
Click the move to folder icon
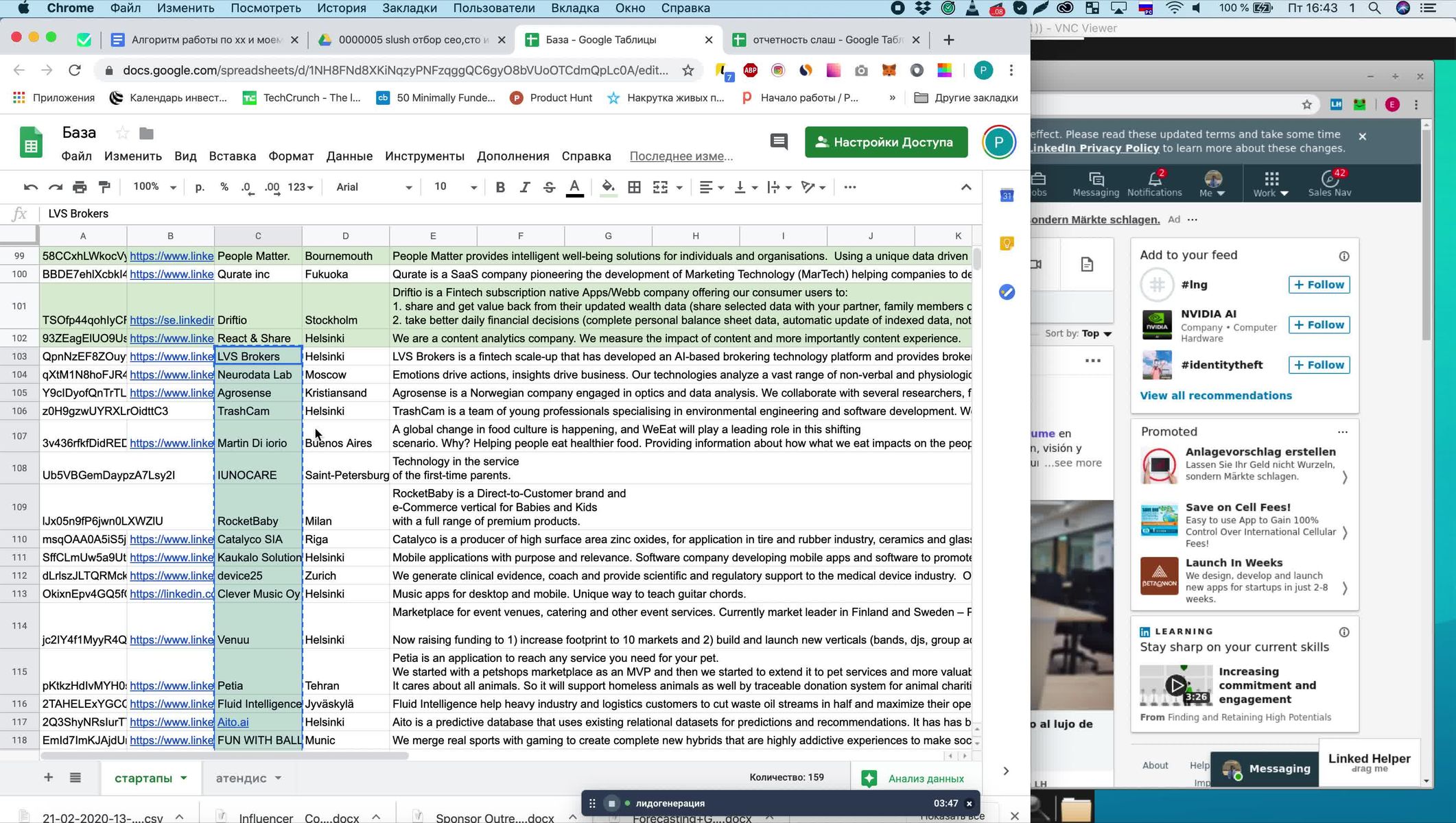pos(146,133)
